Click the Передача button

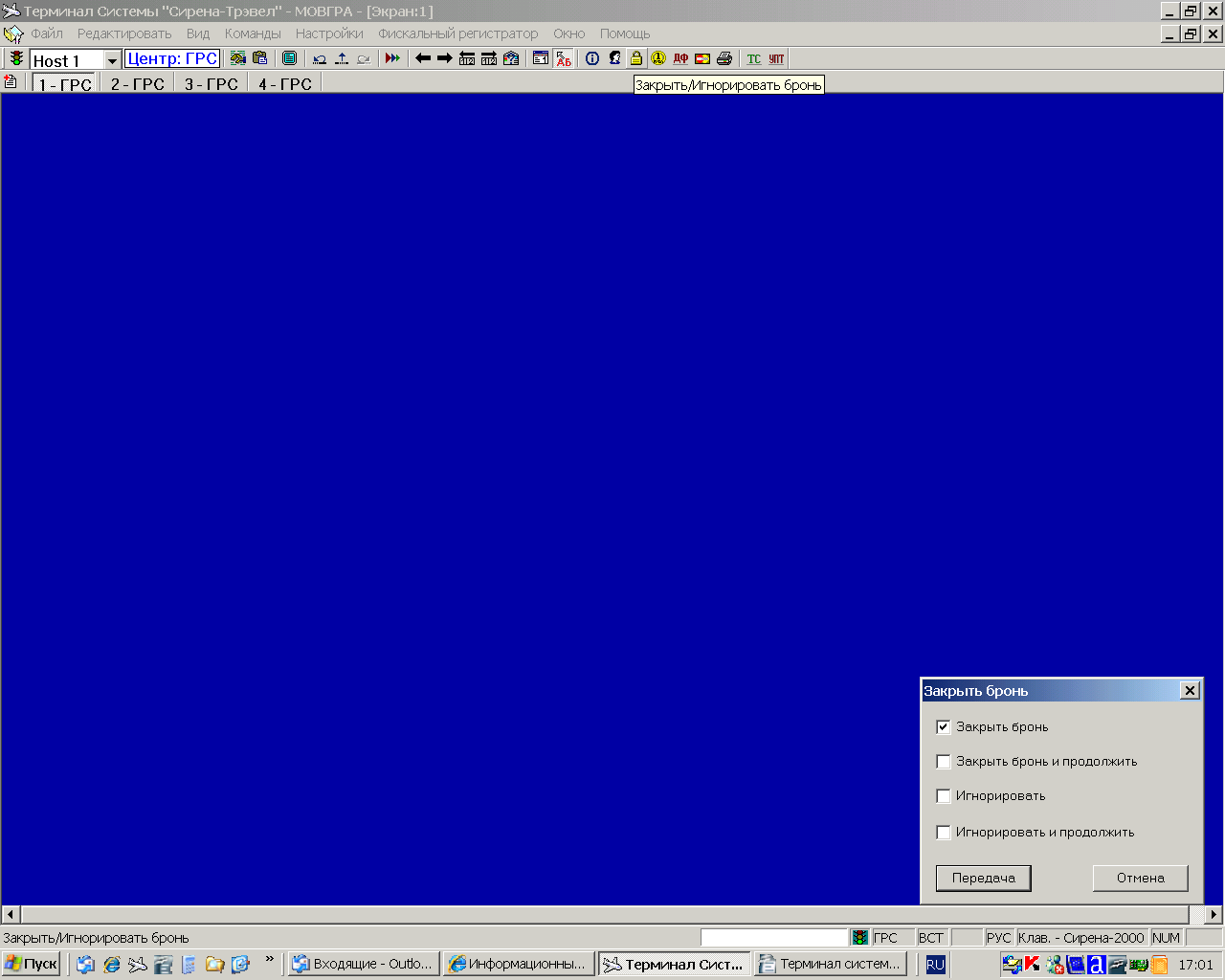pos(983,879)
